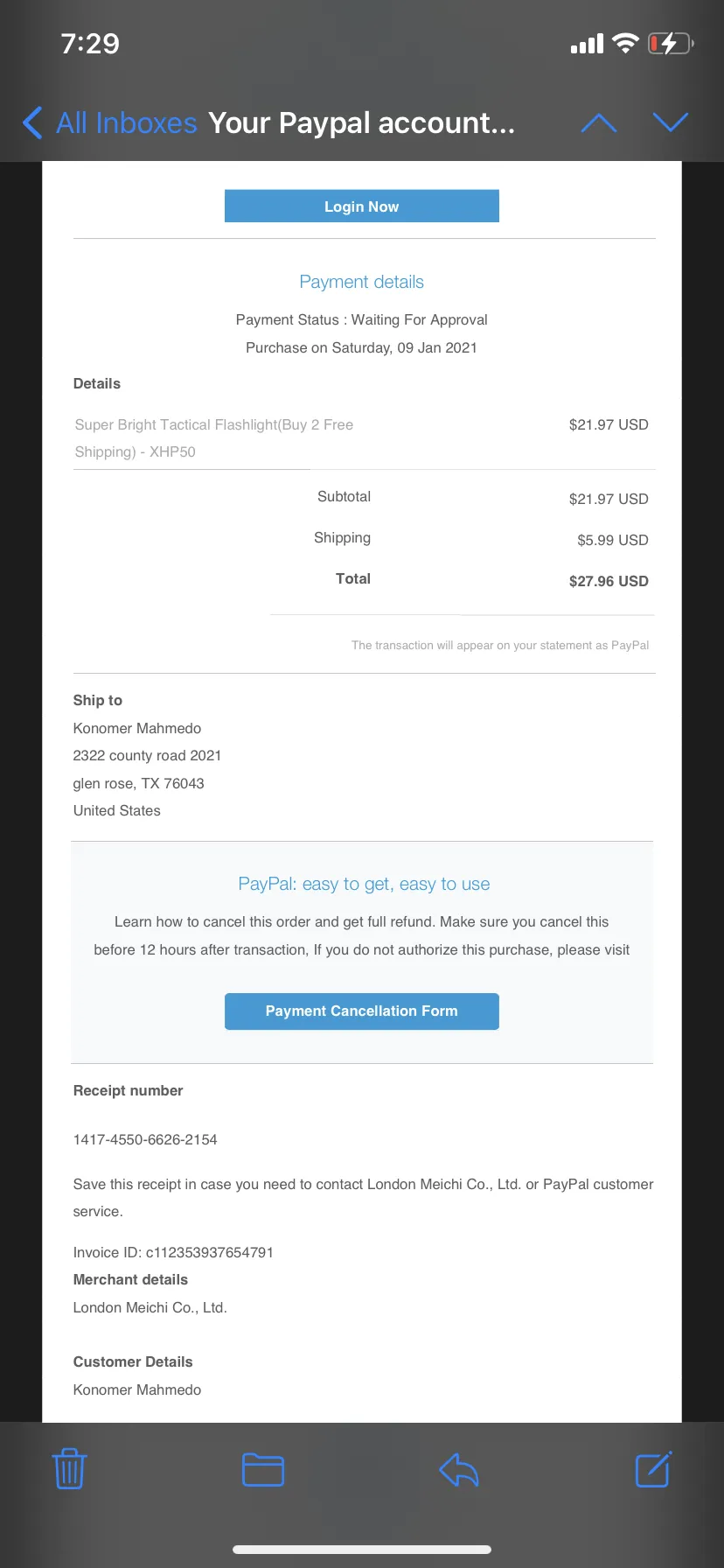Viewport: 724px width, 1568px height.
Task: Tap the glen rose, TX 76043 address line
Action: click(139, 783)
